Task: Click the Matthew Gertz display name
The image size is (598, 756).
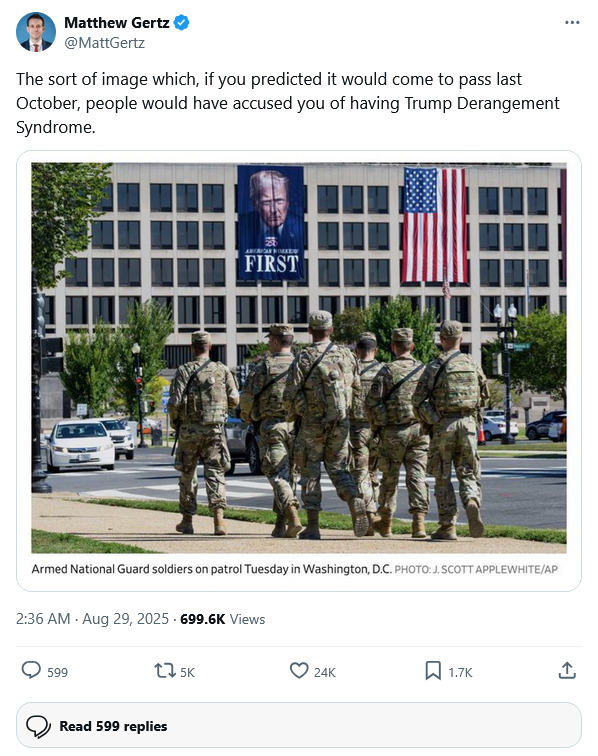Action: (x=117, y=23)
